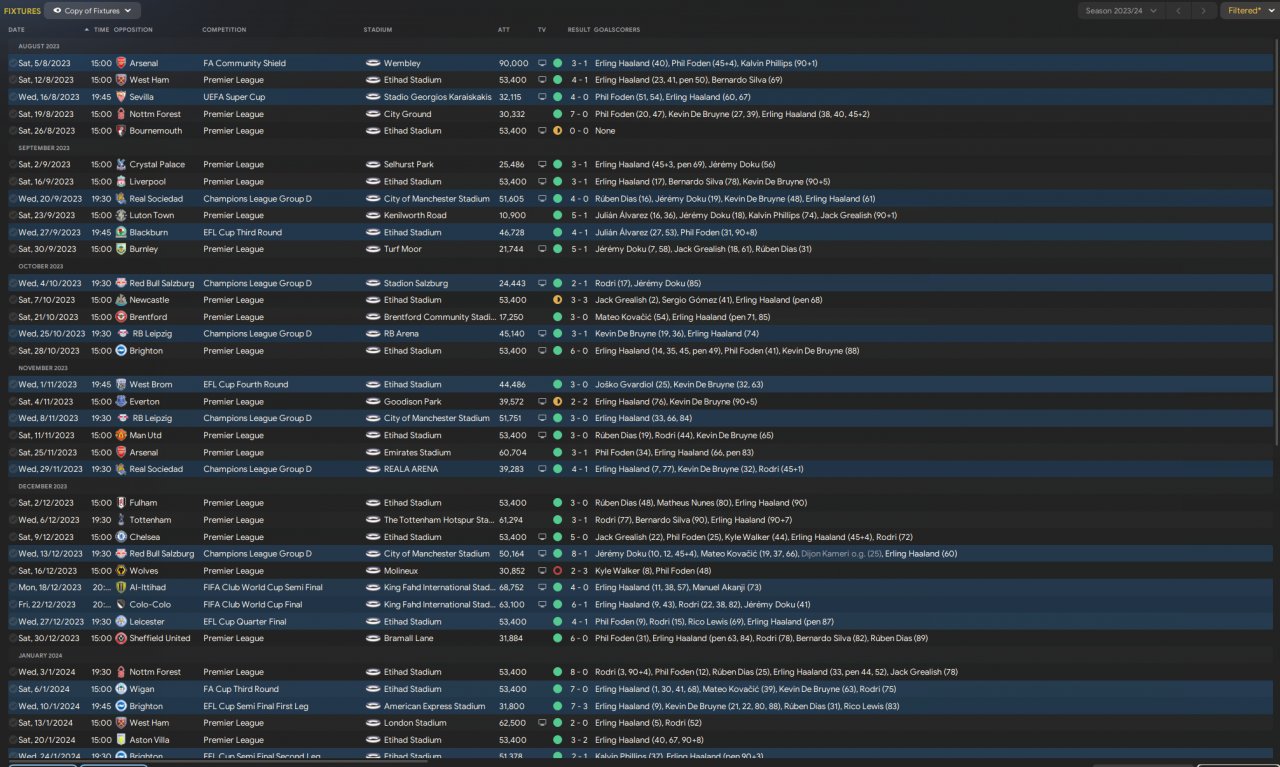Click the Wolves club badge
Image resolution: width=1280 pixels, height=767 pixels.
(x=121, y=571)
